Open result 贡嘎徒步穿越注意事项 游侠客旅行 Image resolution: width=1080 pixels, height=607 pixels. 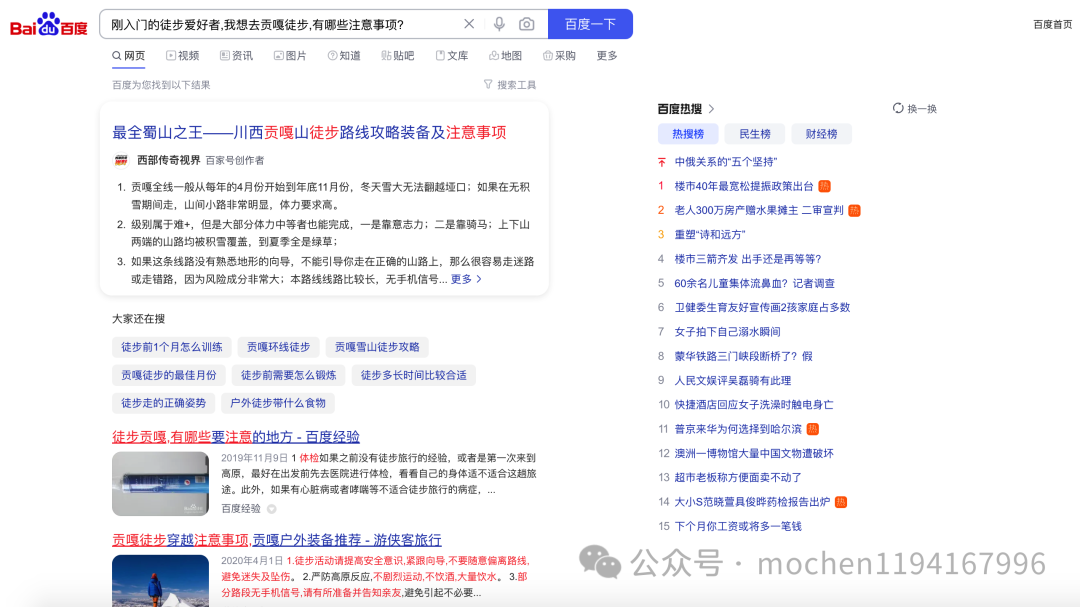(277, 540)
